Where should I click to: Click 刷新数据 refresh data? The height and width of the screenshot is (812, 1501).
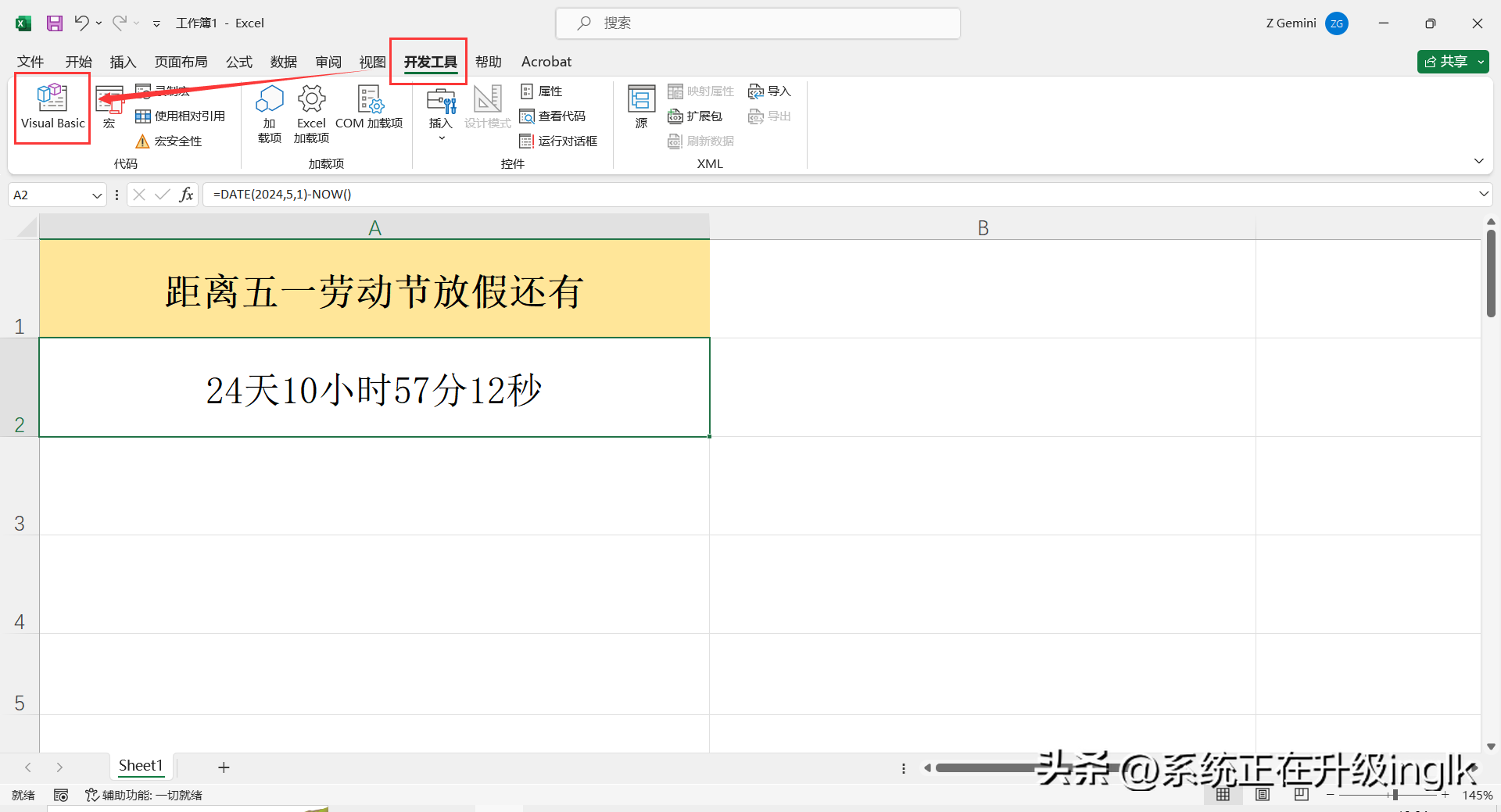pyautogui.click(x=701, y=141)
